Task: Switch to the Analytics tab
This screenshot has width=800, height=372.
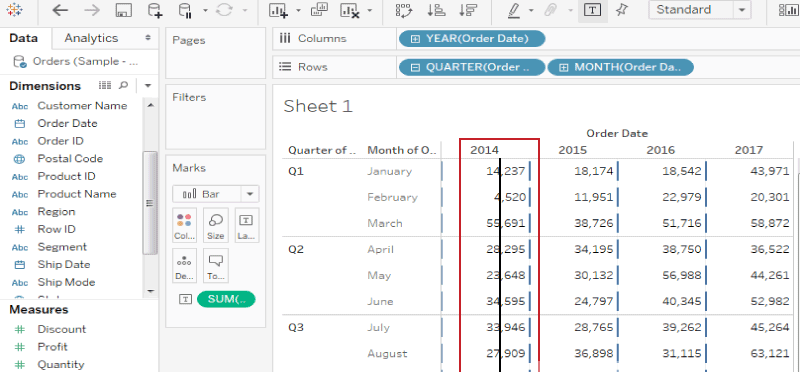Action: (x=91, y=38)
